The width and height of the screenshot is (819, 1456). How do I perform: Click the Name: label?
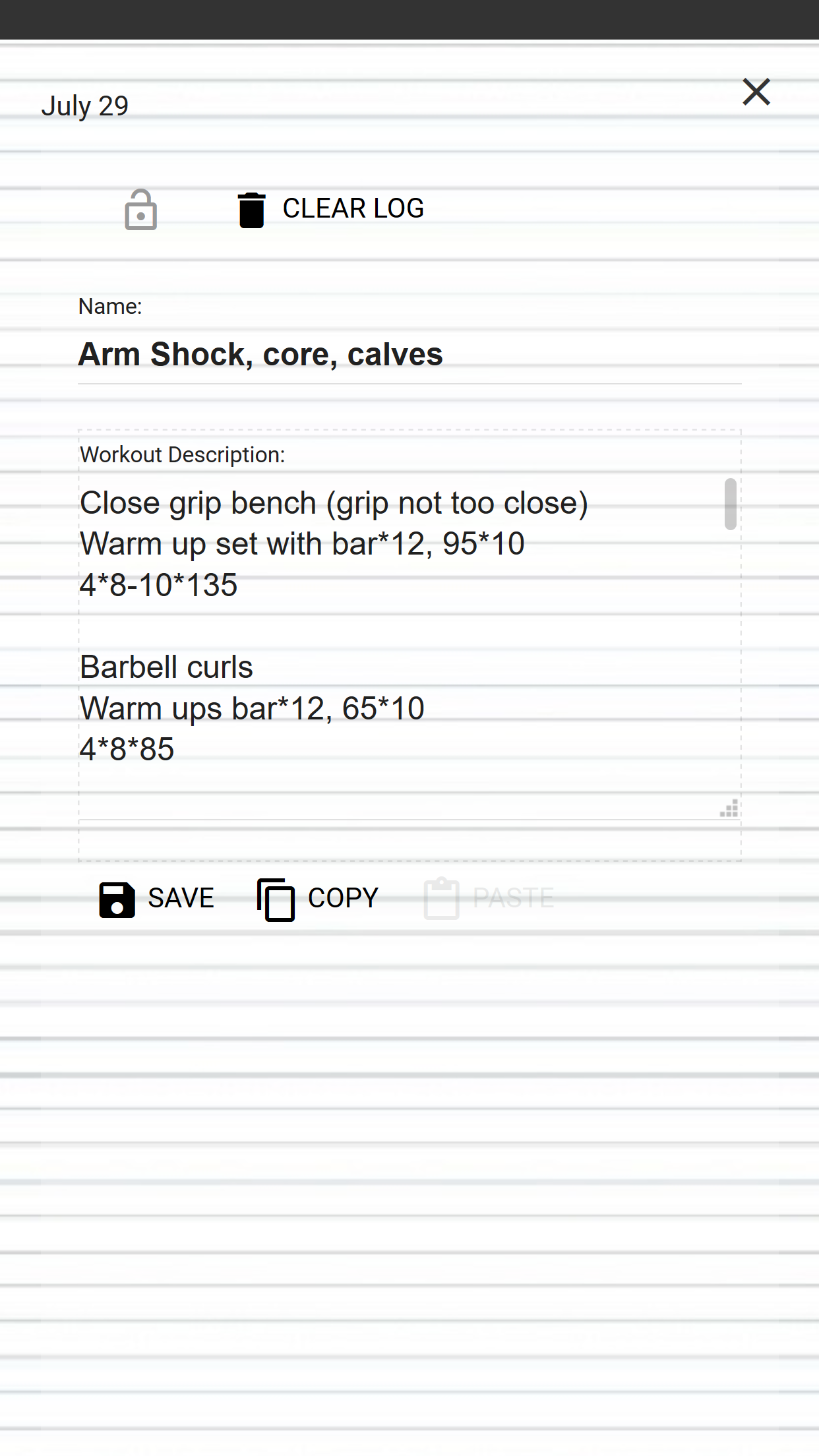coord(110,307)
